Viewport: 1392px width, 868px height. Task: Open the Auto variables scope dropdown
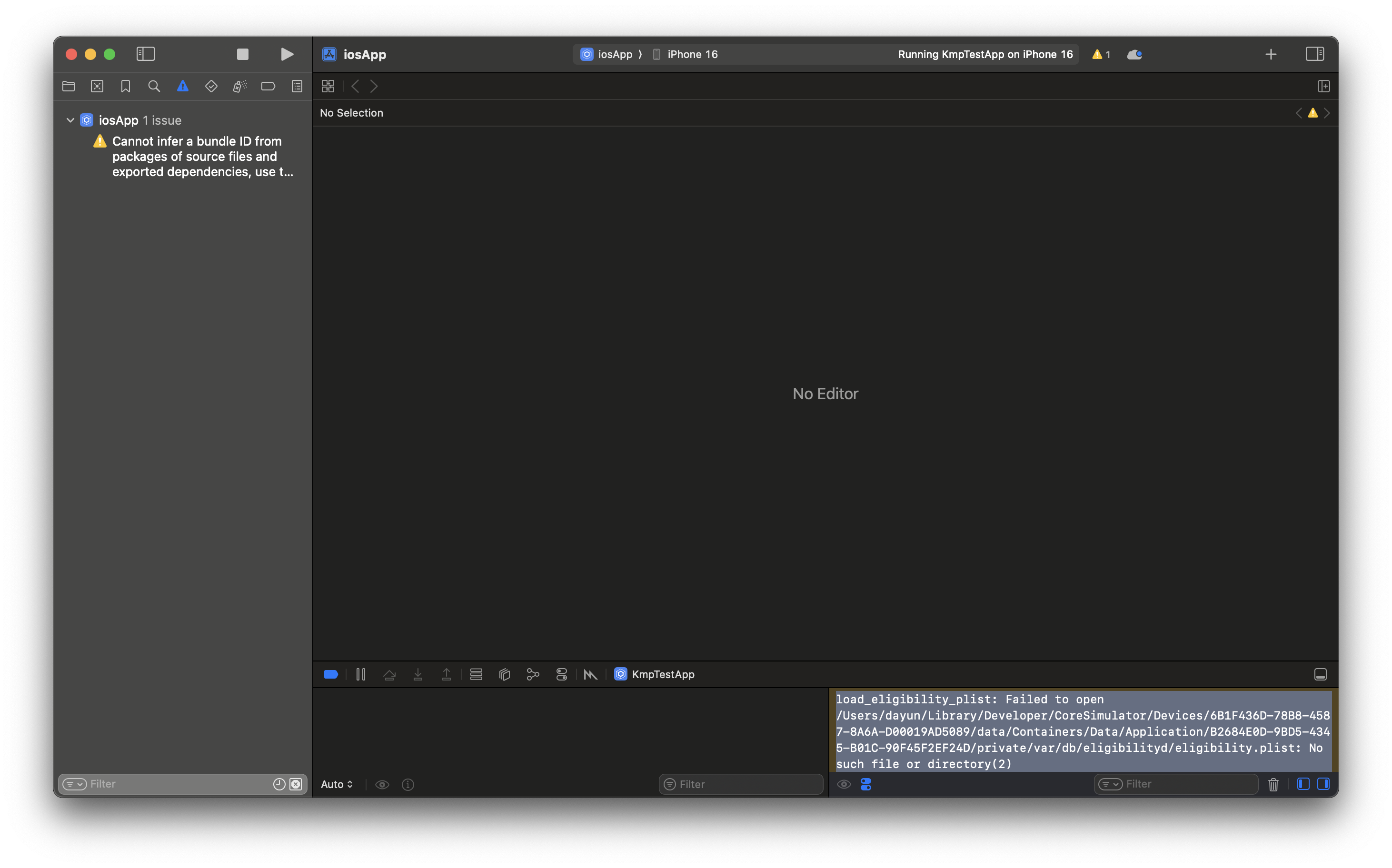(x=337, y=784)
